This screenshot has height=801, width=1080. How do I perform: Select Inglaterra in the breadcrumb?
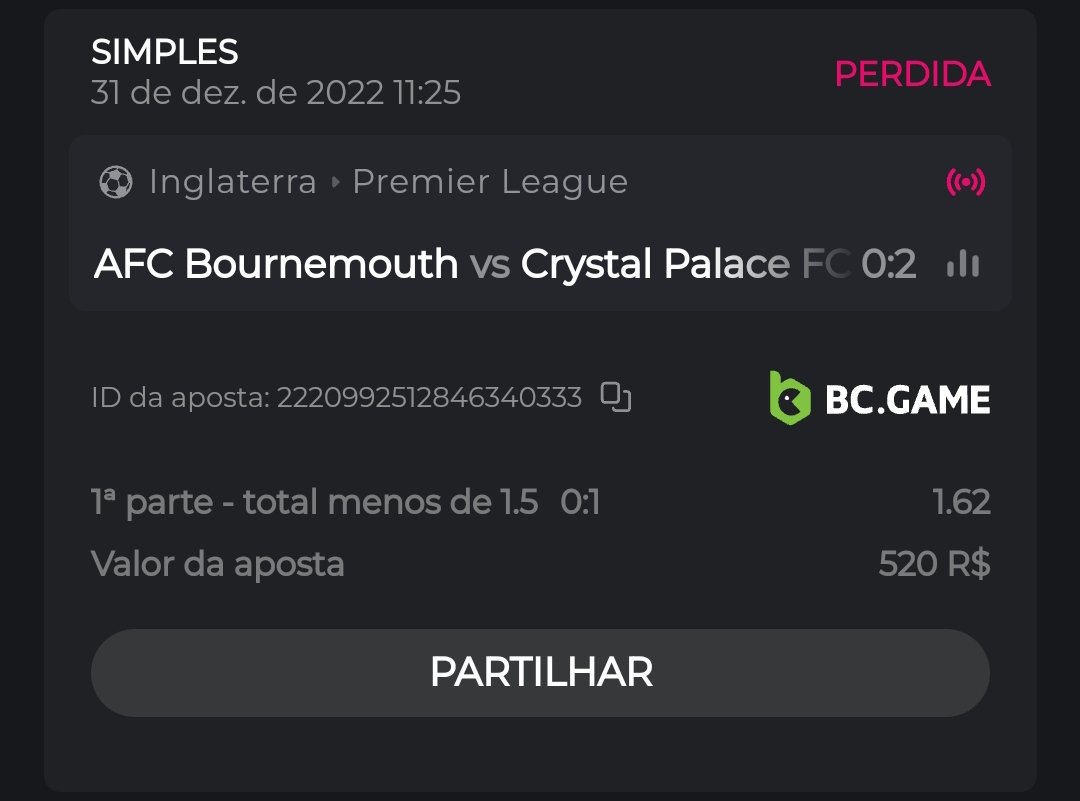232,182
